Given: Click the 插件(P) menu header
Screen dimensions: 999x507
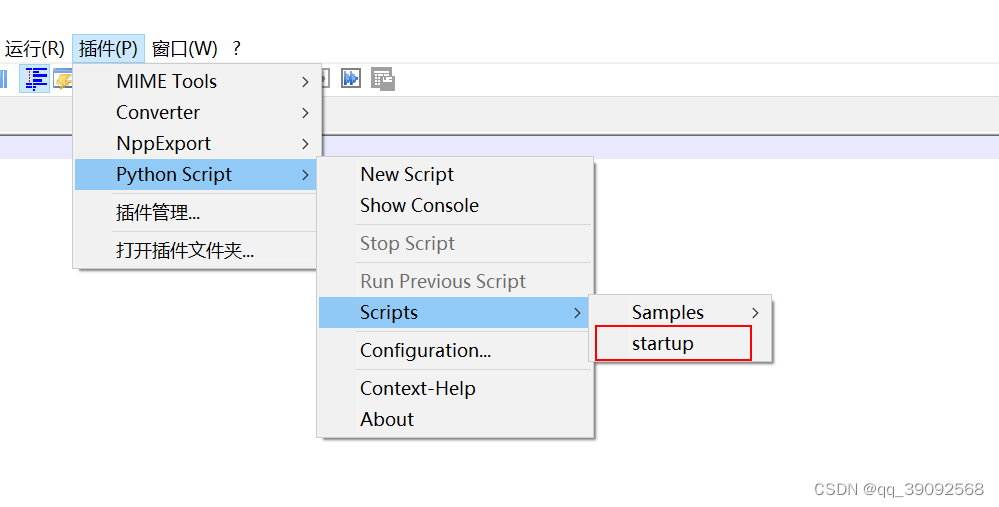Looking at the screenshot, I should [x=108, y=48].
